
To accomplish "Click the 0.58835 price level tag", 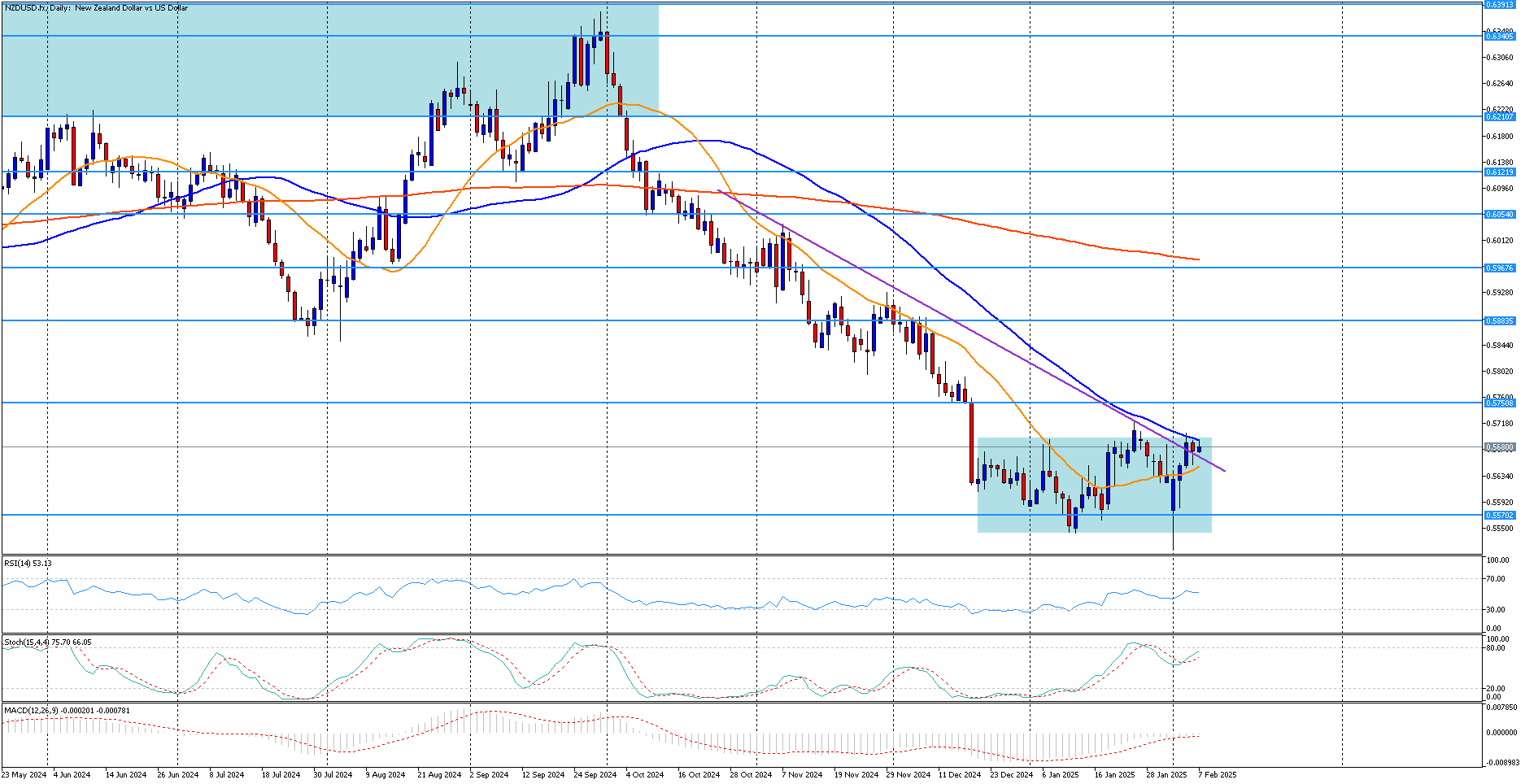I will [1500, 320].
